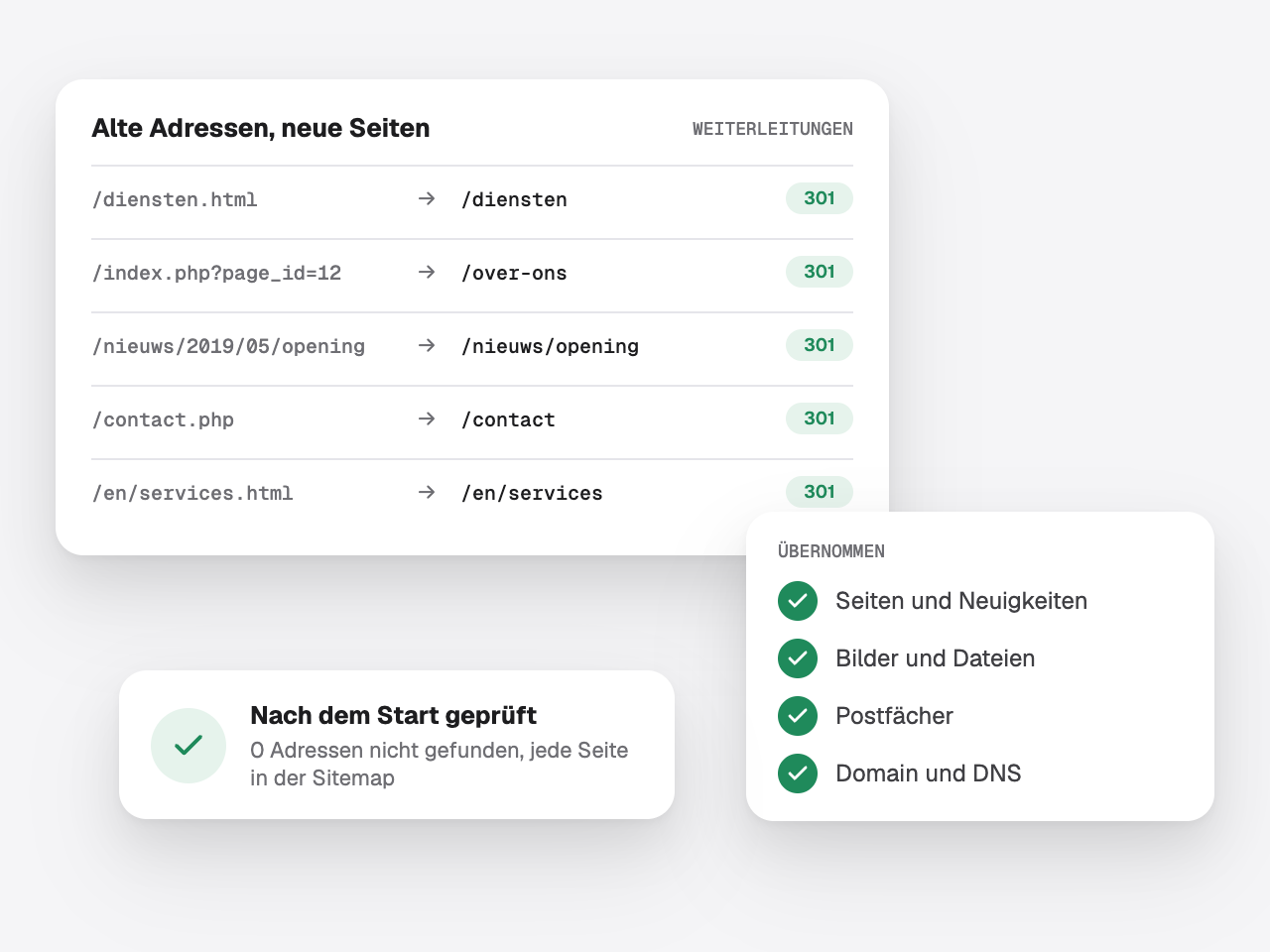This screenshot has height=952, width=1270.
Task: Click the Postfächer item
Action: [x=894, y=716]
